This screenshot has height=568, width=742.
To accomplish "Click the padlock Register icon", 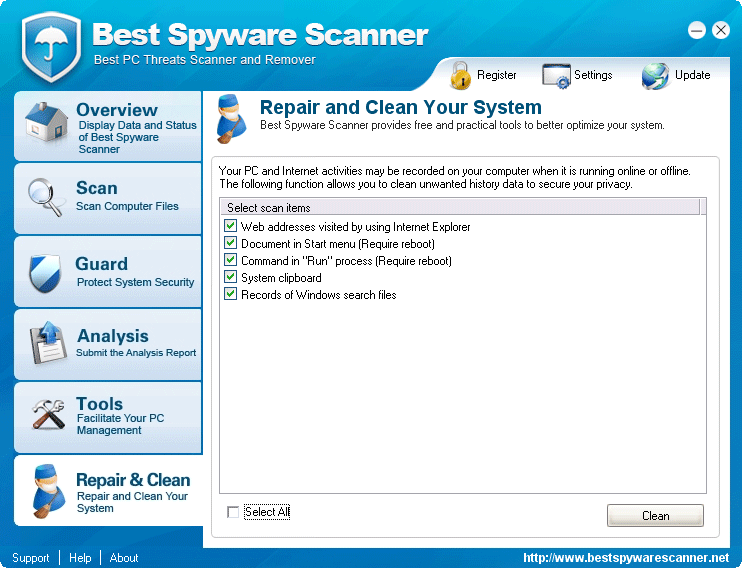I will (x=460, y=75).
